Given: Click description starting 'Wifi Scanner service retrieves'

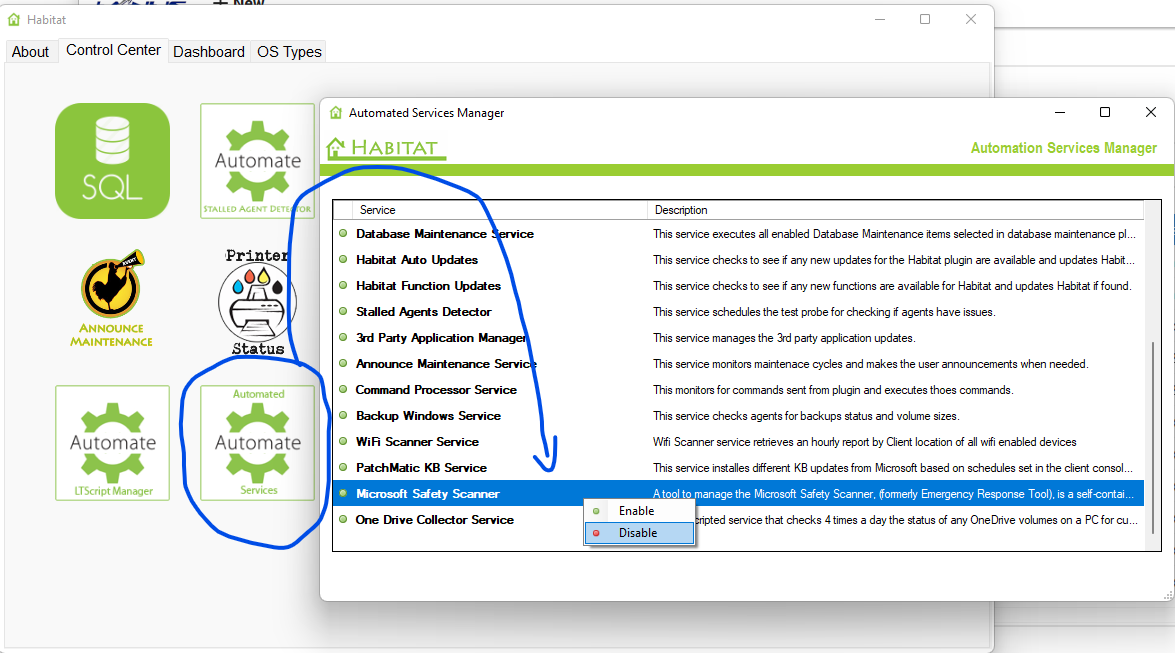Looking at the screenshot, I should [865, 442].
